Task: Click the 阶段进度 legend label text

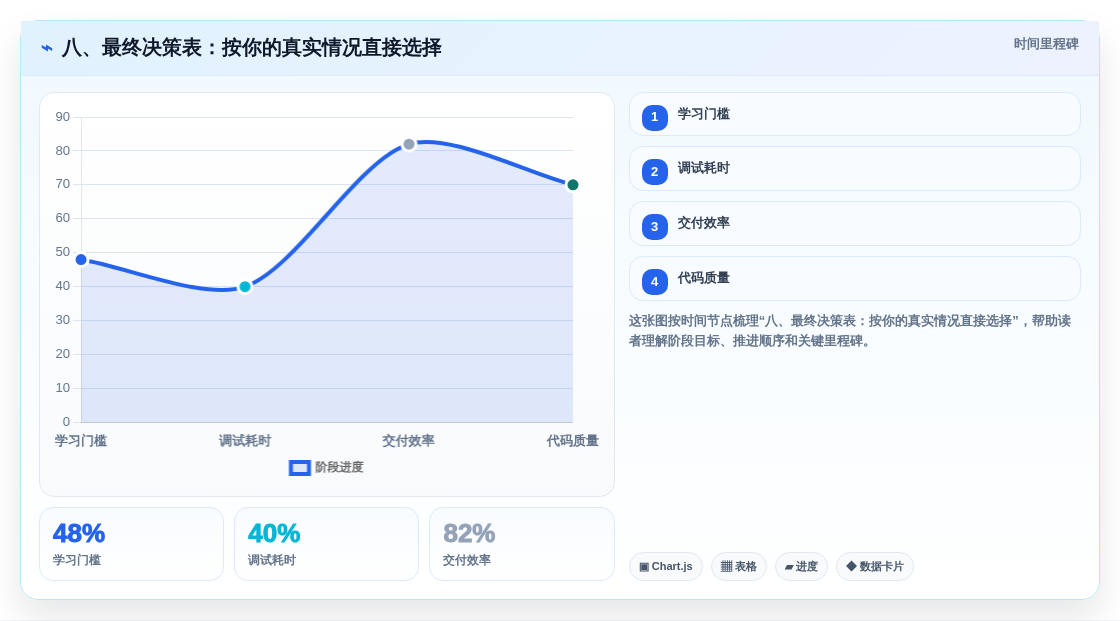Action: 339,467
